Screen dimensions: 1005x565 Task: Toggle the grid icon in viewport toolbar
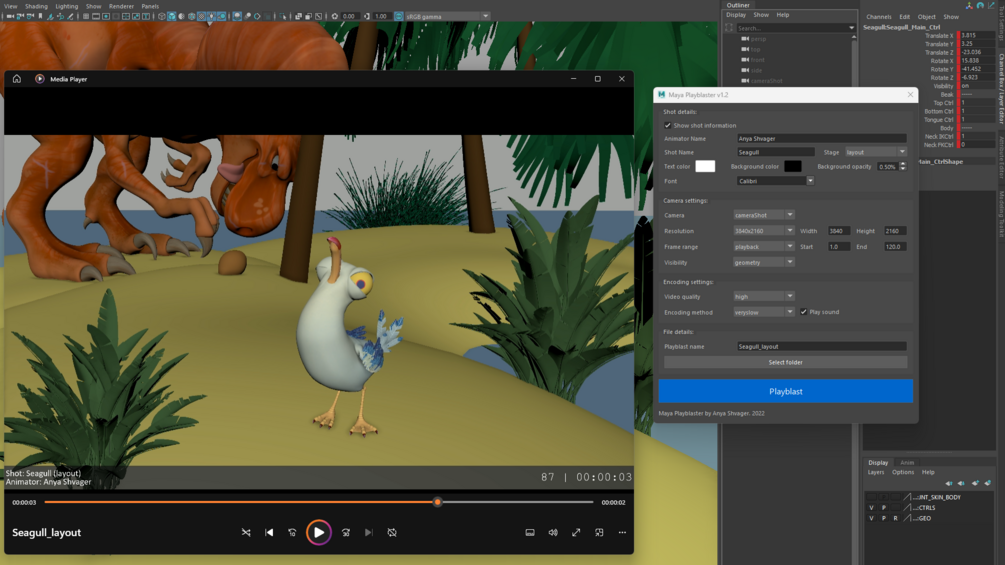(x=85, y=16)
